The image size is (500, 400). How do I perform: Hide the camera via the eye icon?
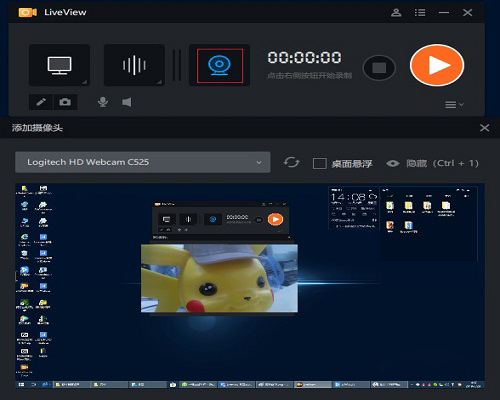coord(393,163)
